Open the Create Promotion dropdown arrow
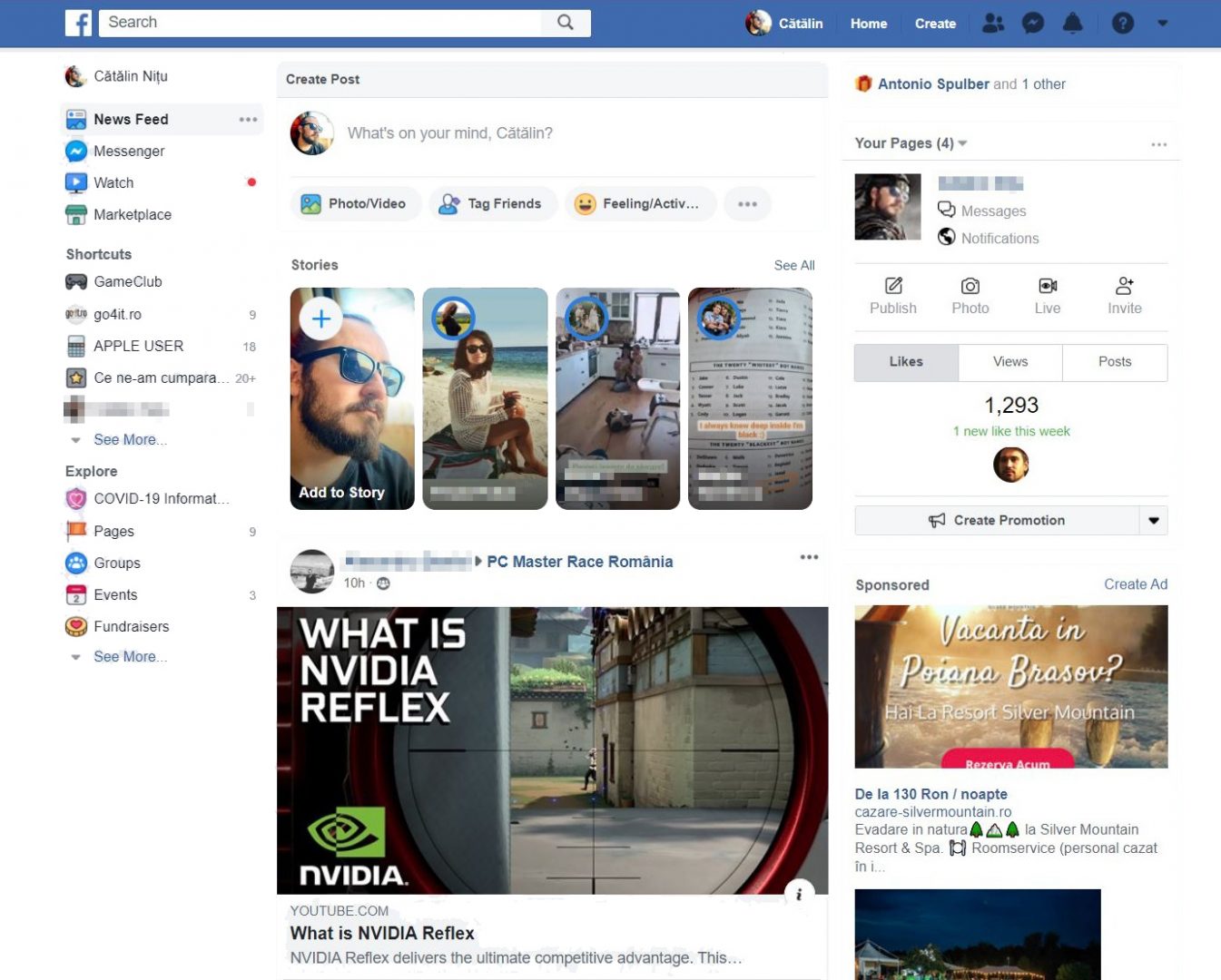 pyautogui.click(x=1153, y=521)
